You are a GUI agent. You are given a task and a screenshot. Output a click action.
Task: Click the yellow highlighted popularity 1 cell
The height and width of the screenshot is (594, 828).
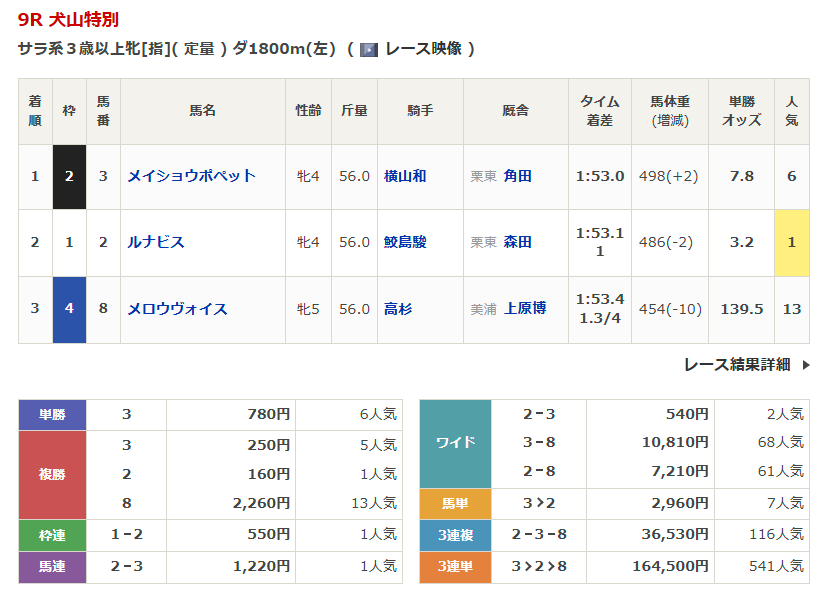(792, 242)
